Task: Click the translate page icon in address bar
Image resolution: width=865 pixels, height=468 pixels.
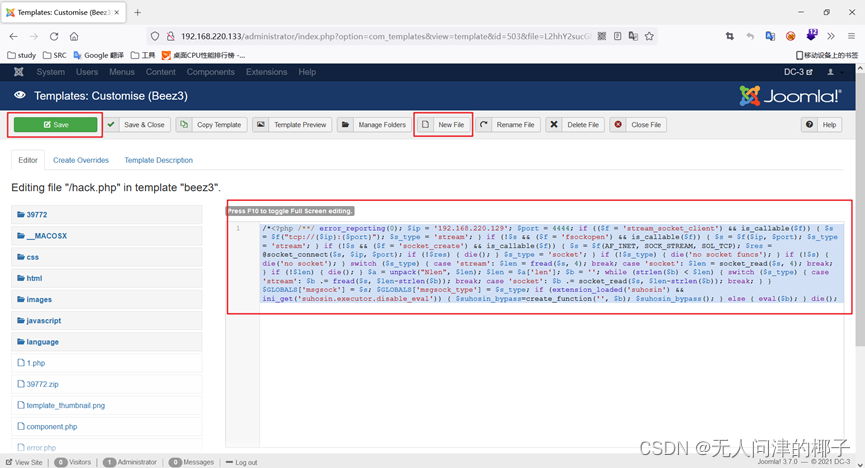Action: point(633,36)
